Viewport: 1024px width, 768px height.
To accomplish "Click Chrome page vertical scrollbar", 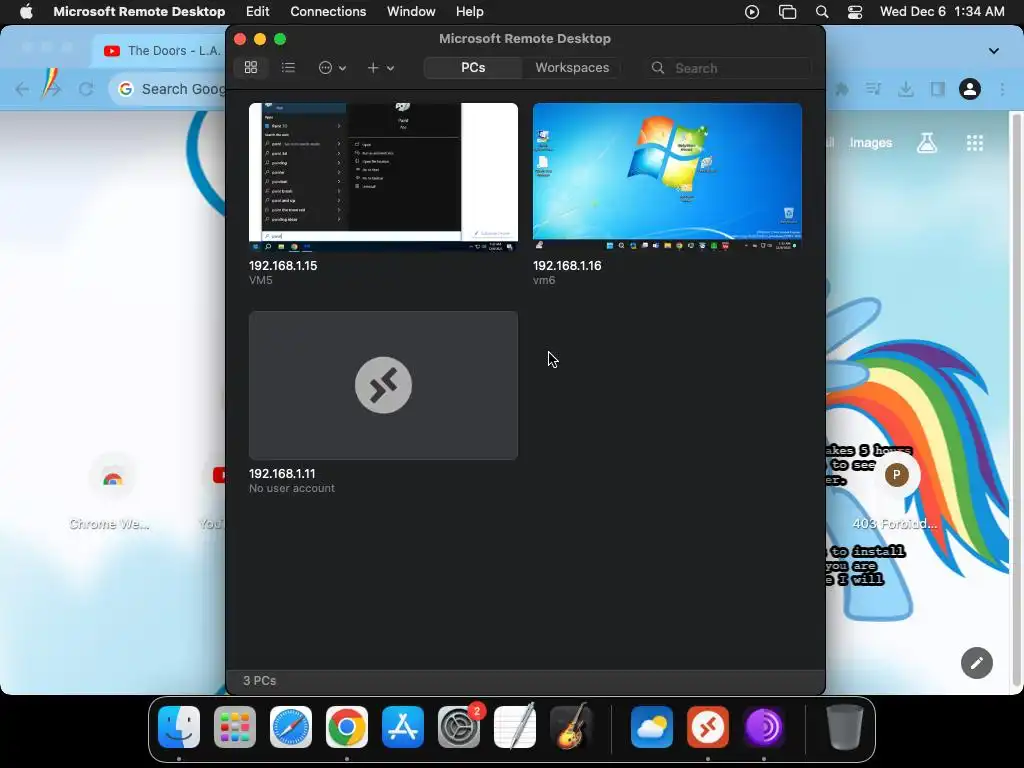I will [1016, 400].
